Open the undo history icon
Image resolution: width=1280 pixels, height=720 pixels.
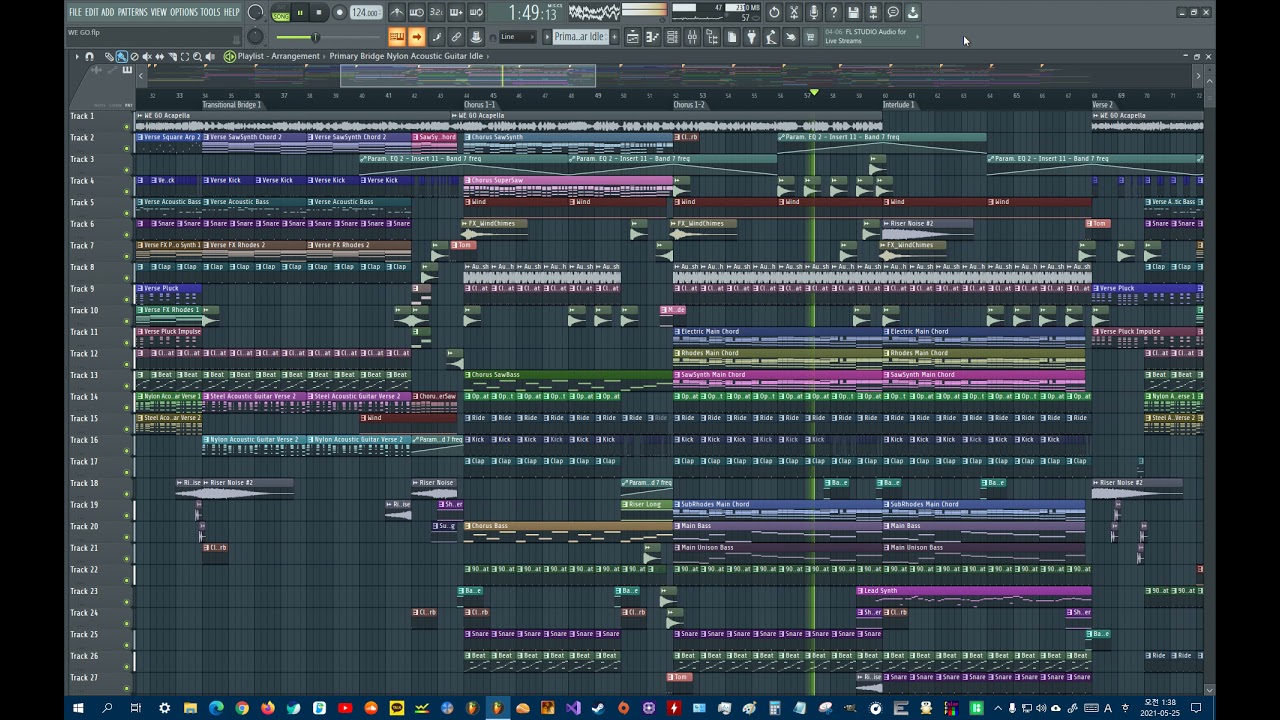(774, 13)
